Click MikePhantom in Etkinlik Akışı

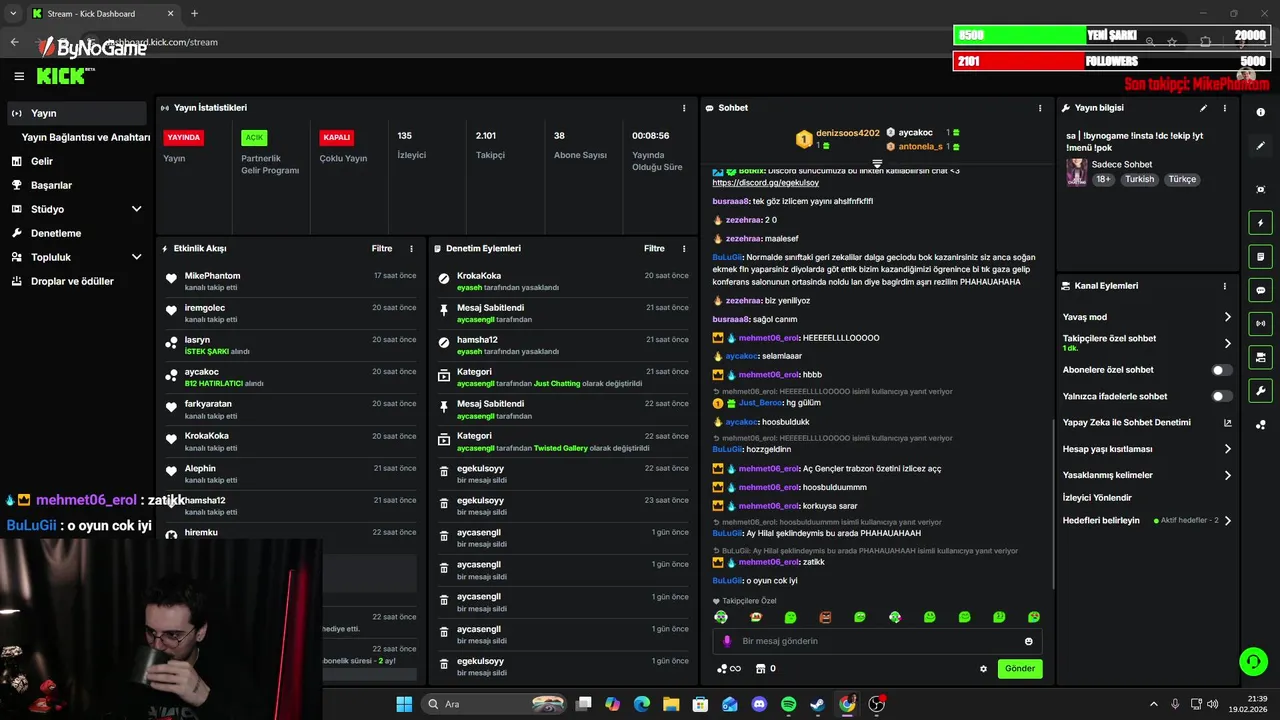click(212, 276)
